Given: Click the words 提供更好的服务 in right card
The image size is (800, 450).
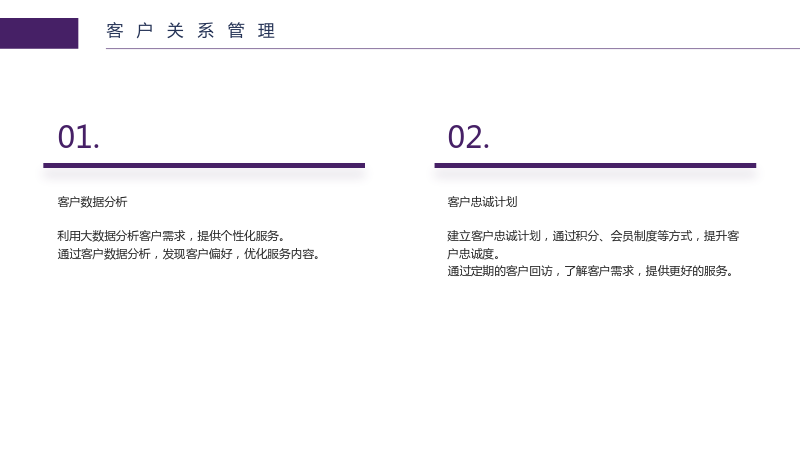Looking at the screenshot, I should click(687, 271).
